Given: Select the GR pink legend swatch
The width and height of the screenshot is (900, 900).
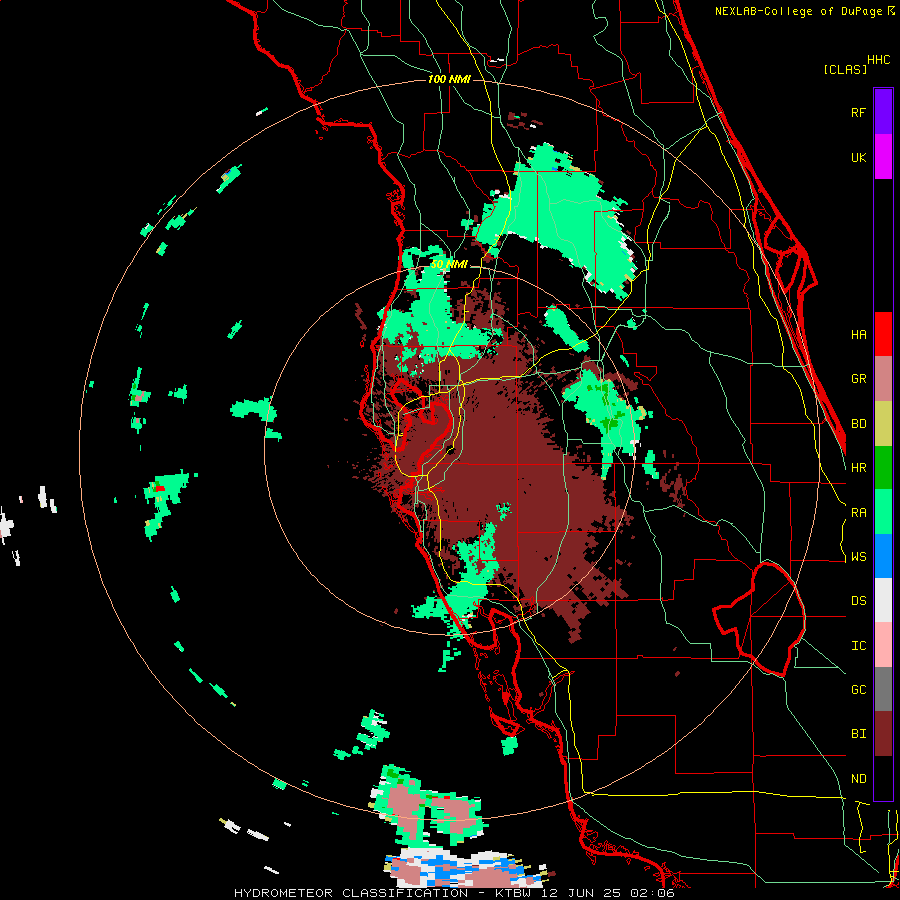Looking at the screenshot, I should (883, 379).
